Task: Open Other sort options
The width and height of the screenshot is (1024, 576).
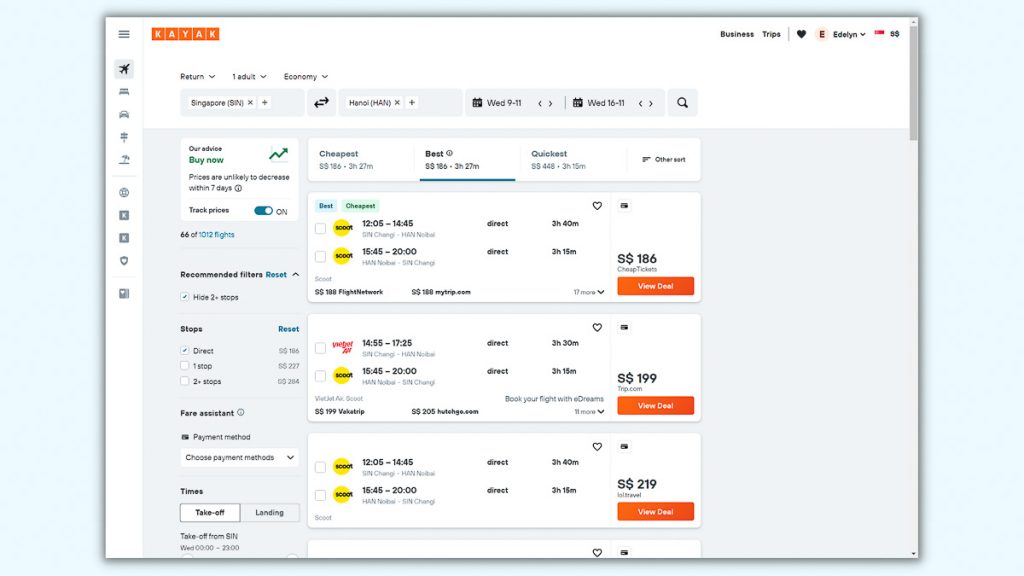Action: [664, 159]
